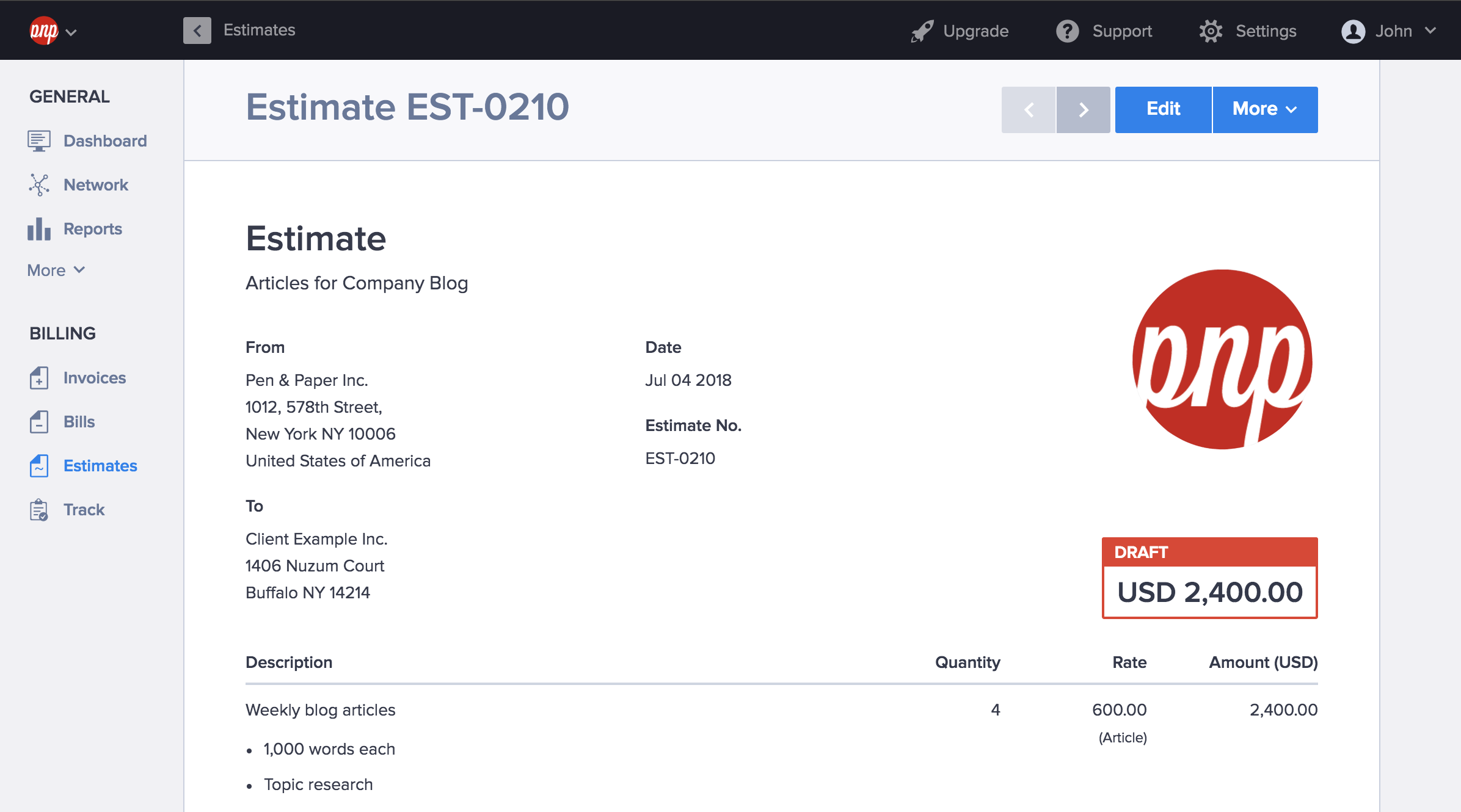Open Invoices in the Billing menu
The width and height of the screenshot is (1461, 812).
[x=95, y=378]
